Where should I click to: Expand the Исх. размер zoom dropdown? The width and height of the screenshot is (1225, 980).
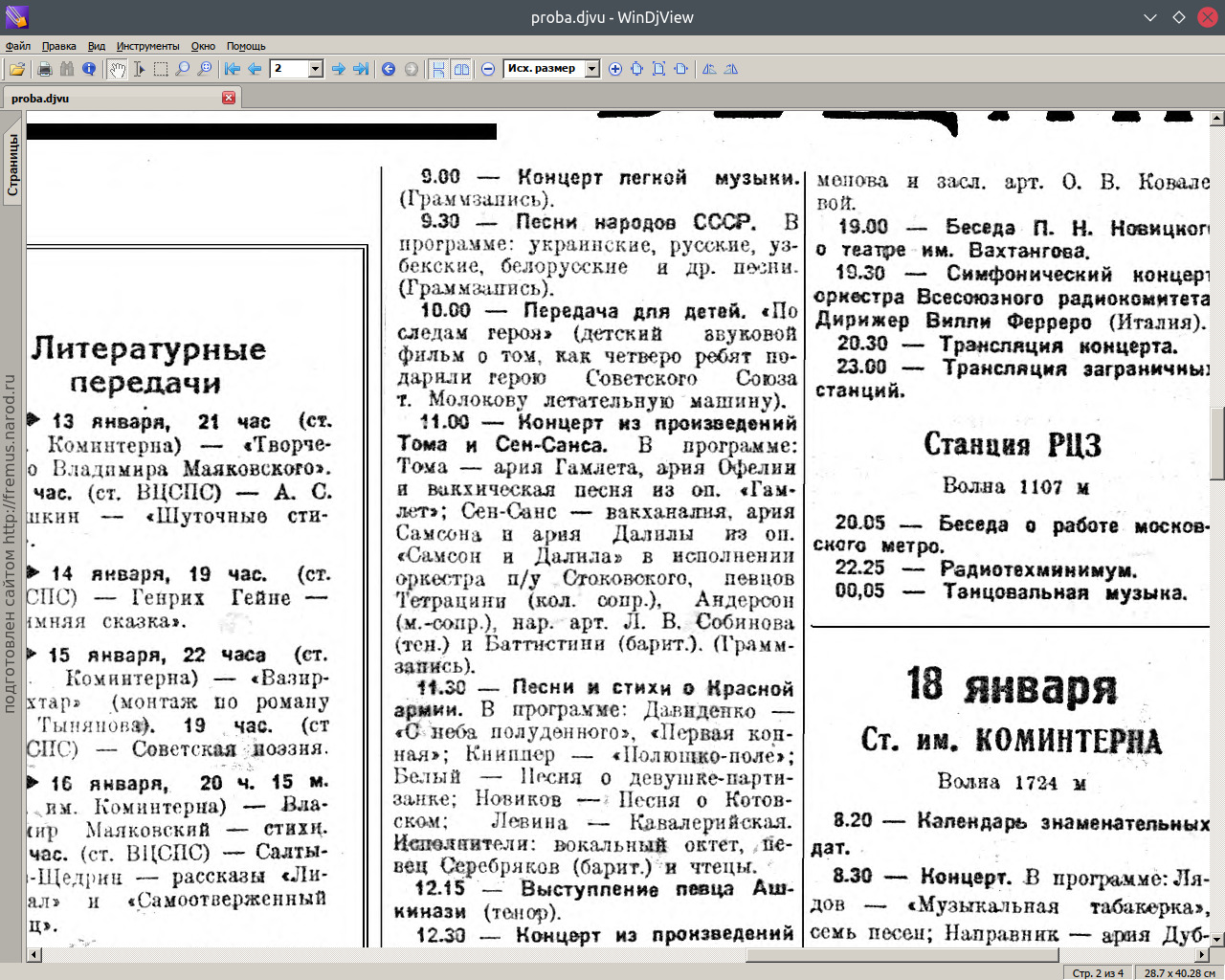pyautogui.click(x=592, y=69)
